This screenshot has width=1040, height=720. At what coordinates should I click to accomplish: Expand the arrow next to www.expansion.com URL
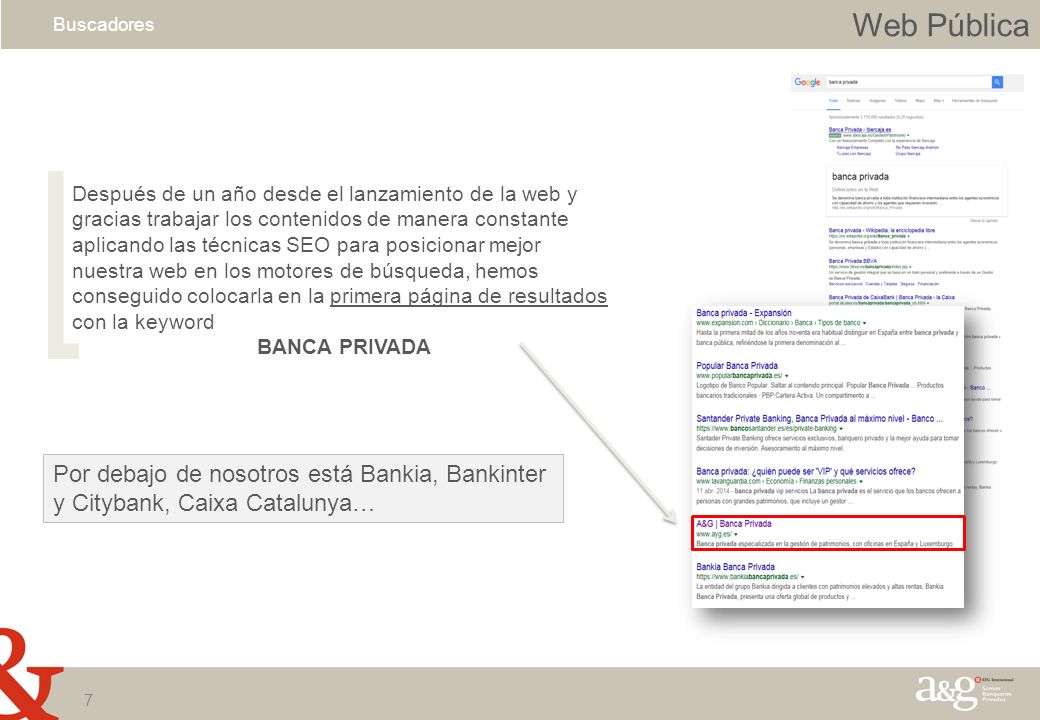point(864,323)
